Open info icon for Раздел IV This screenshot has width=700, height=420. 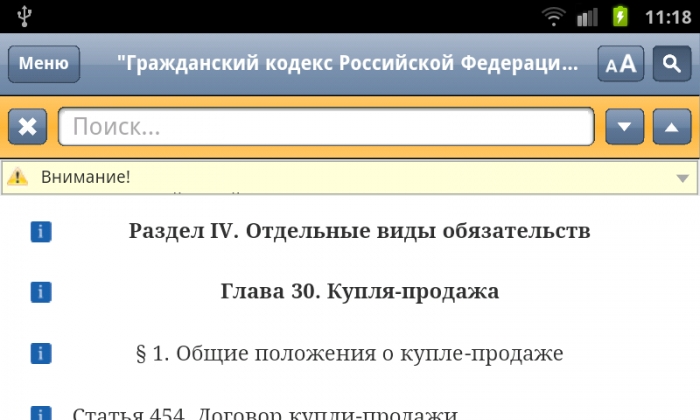tap(41, 232)
